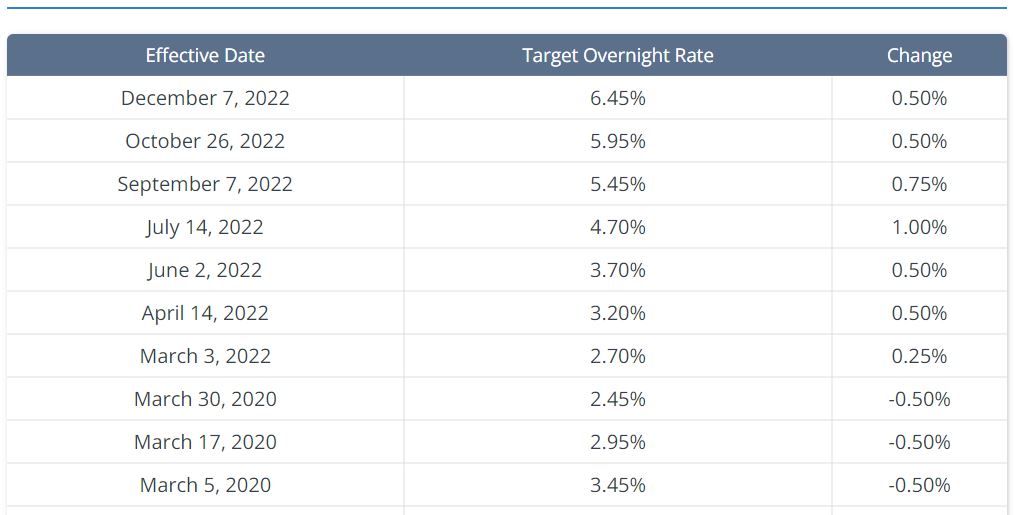This screenshot has height=515, width=1014.
Task: Click the Target Overnight Rate column header
Action: [x=618, y=56]
